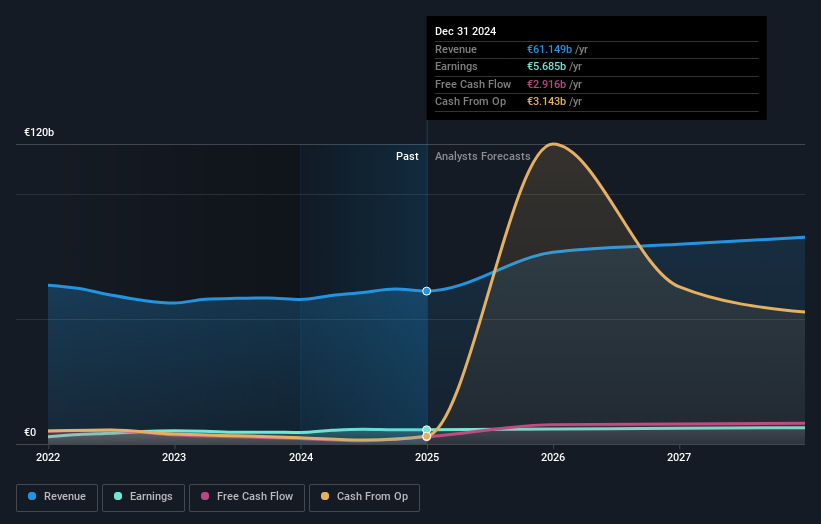Click the 2026 axis label

pyautogui.click(x=553, y=457)
